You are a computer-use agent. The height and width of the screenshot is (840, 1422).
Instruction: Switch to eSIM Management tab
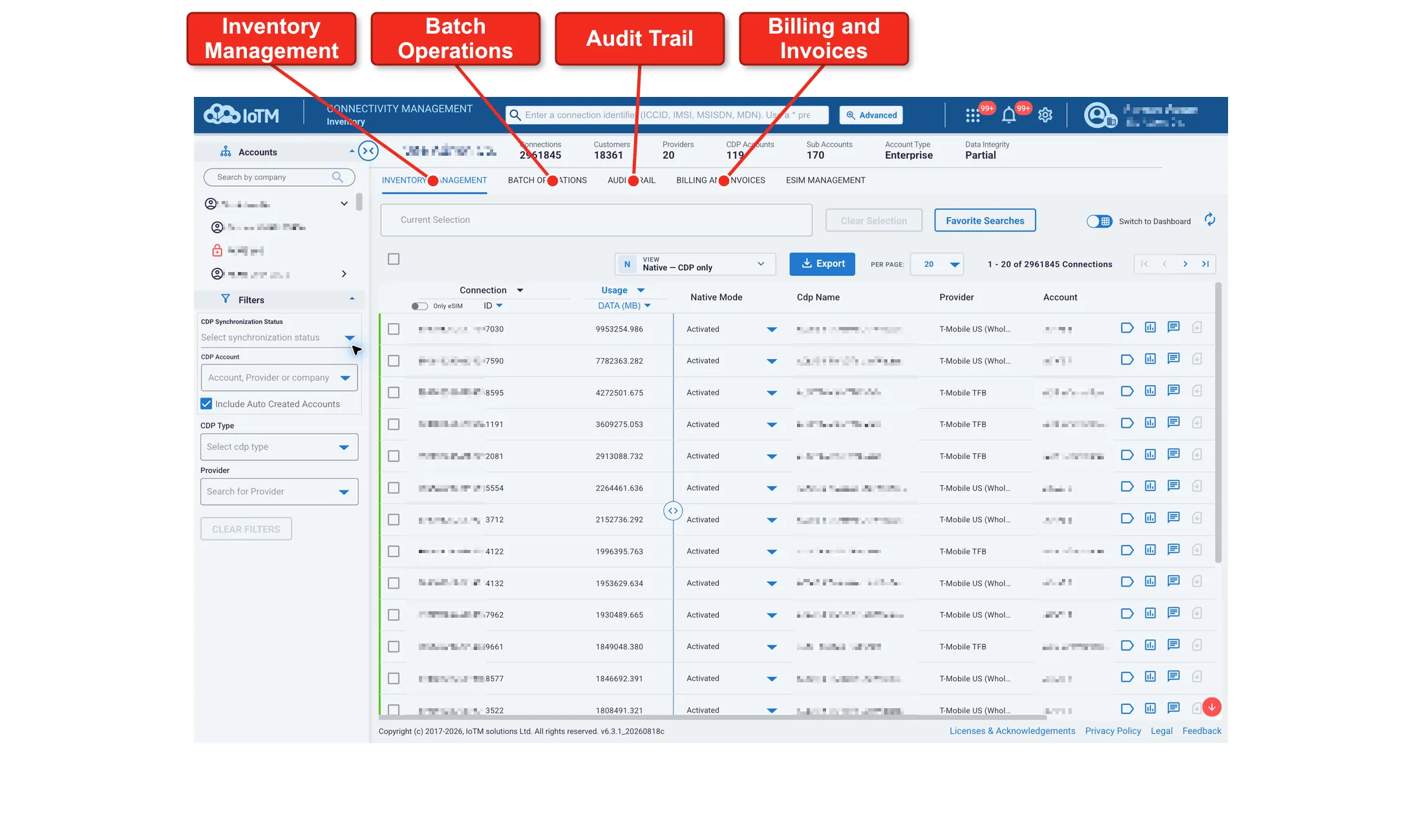tap(825, 180)
